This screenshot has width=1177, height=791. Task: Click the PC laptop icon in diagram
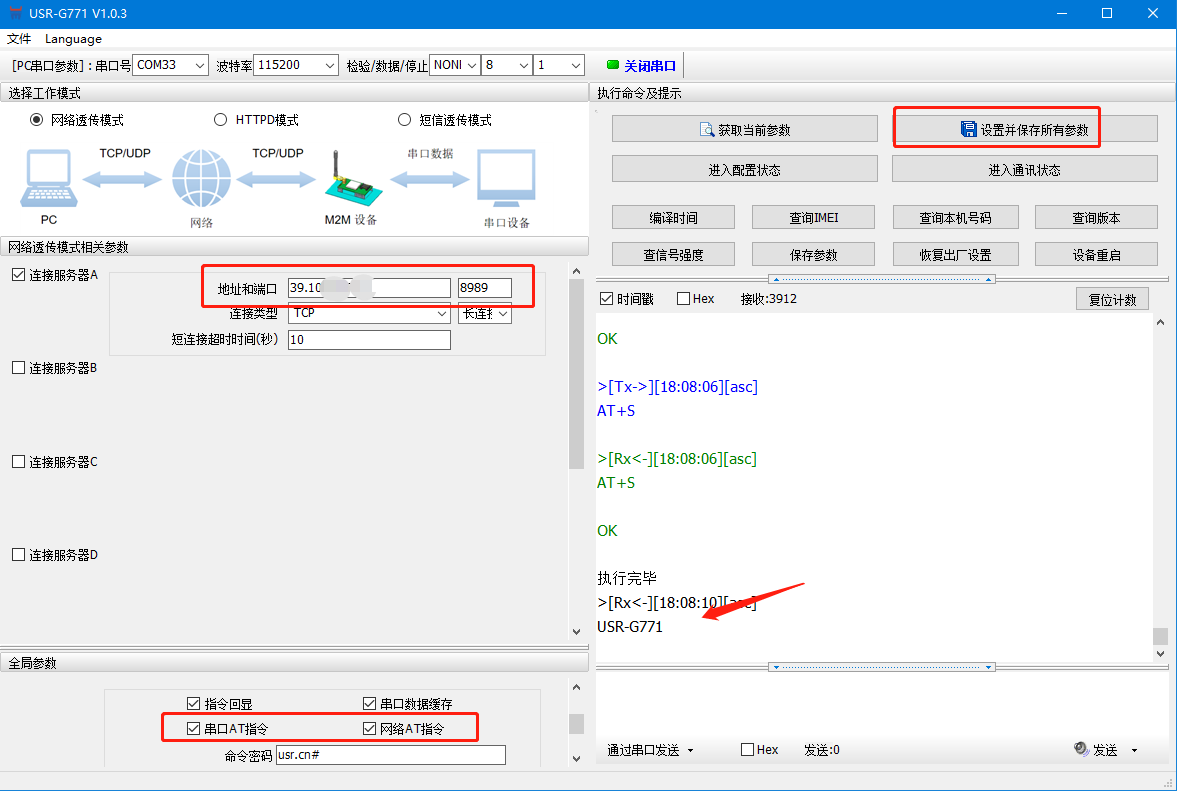[47, 178]
